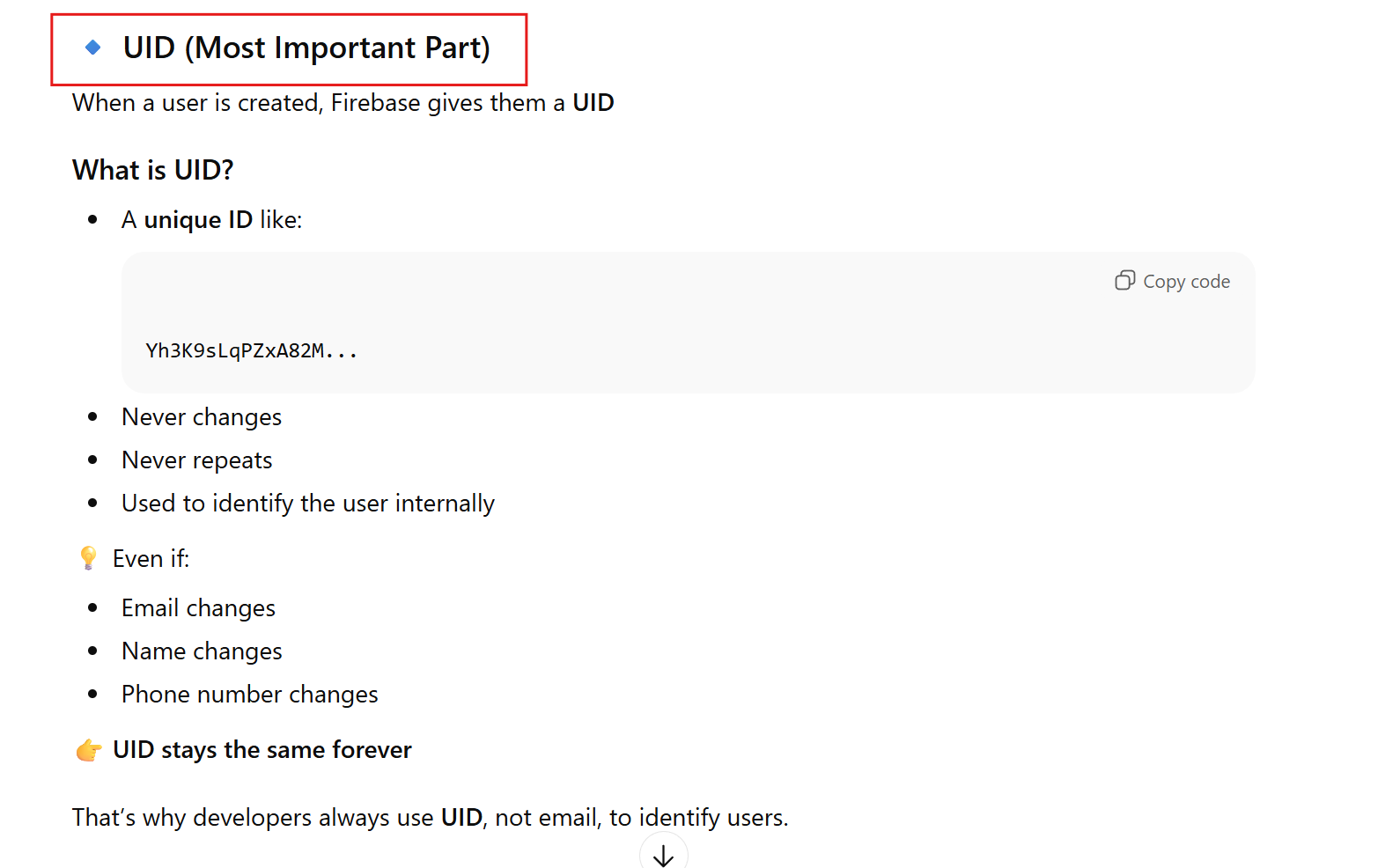The width and height of the screenshot is (1378, 868).
Task: Click the "What is UID?" subheading
Action: [x=153, y=170]
